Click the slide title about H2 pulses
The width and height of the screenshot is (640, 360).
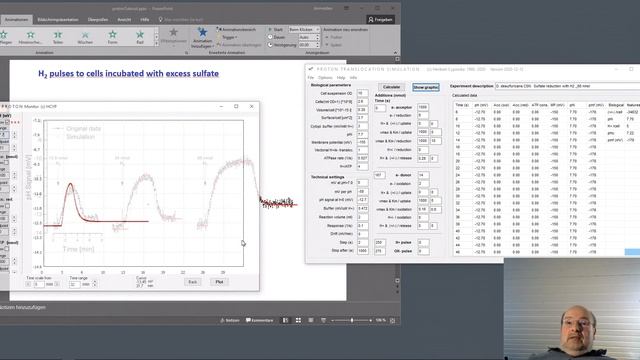pyautogui.click(x=128, y=73)
